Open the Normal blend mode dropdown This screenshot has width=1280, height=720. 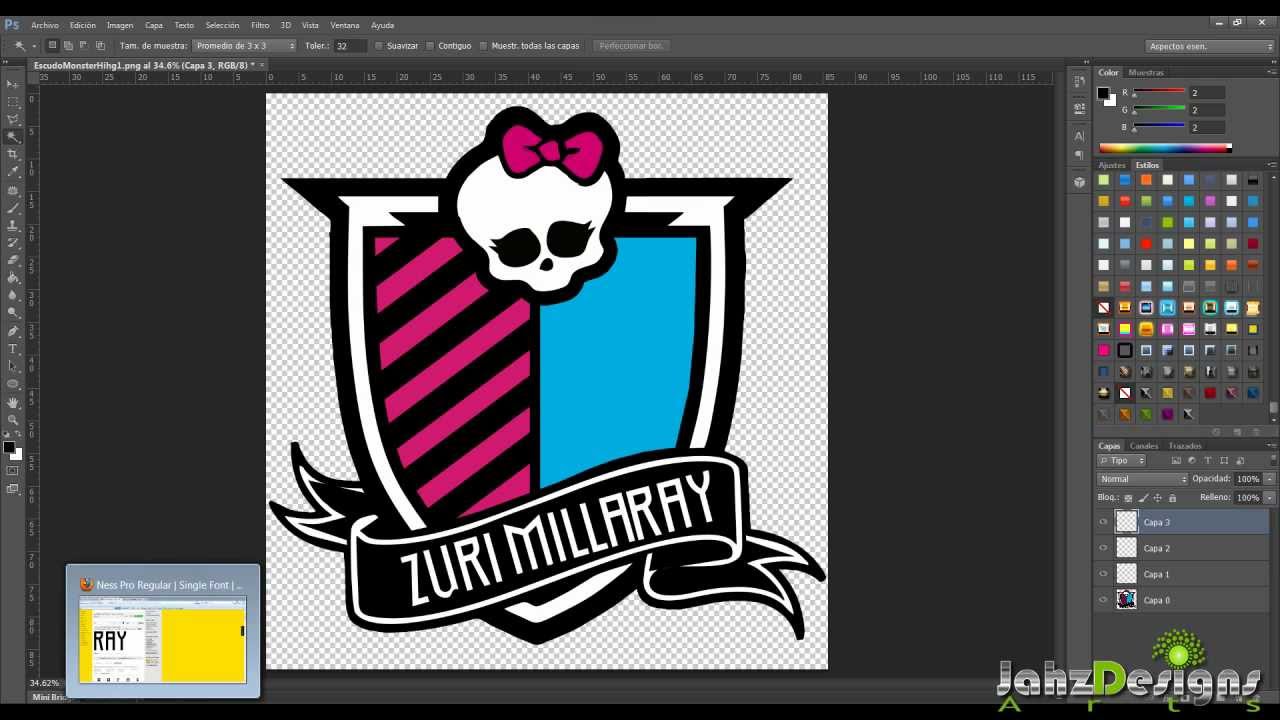(x=1143, y=479)
